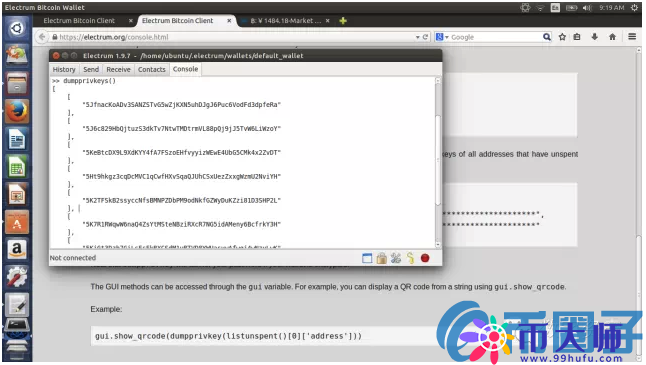Click the seed key icon
This screenshot has height=365, width=646.
[410, 258]
